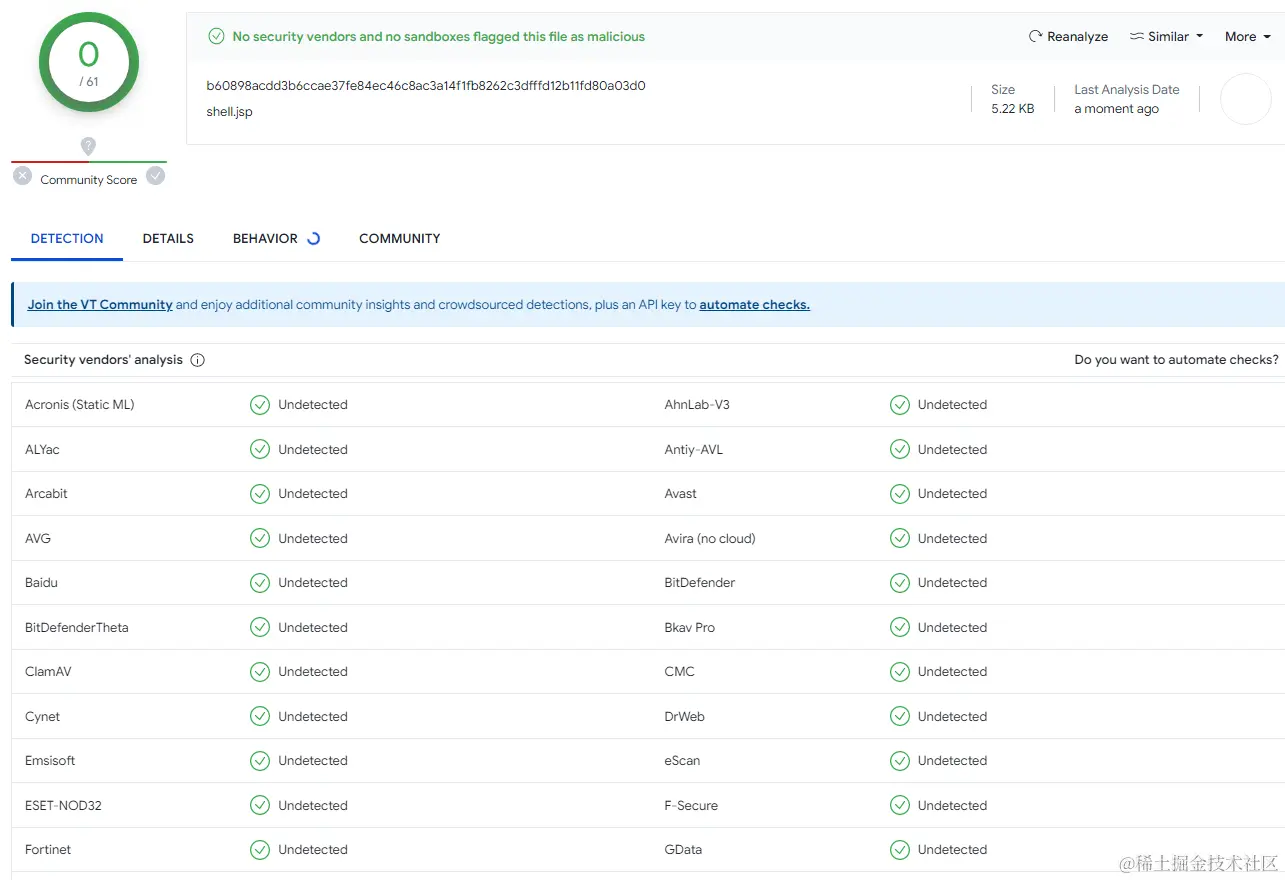Switch to the COMMUNITY tab
The height and width of the screenshot is (880, 1285).
click(x=400, y=238)
